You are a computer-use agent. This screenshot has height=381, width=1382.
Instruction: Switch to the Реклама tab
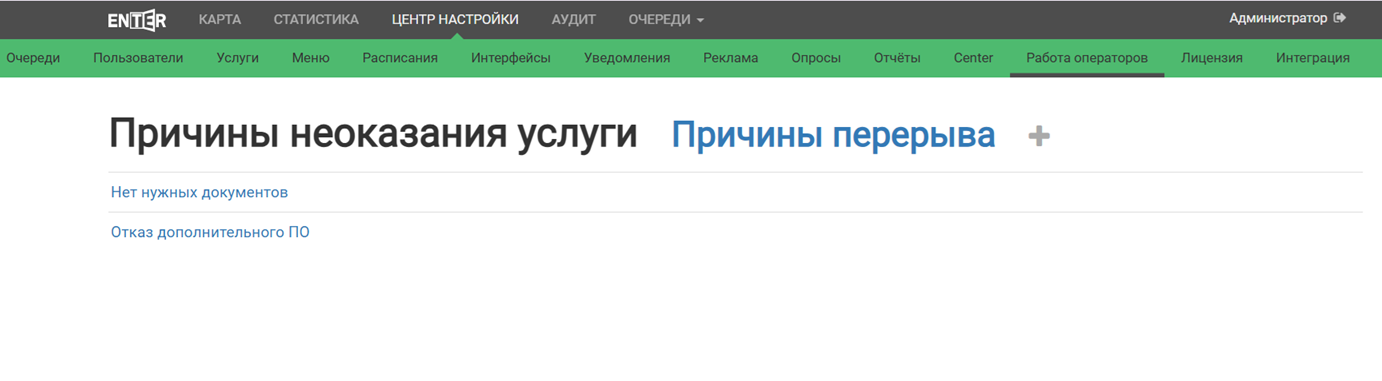(731, 58)
